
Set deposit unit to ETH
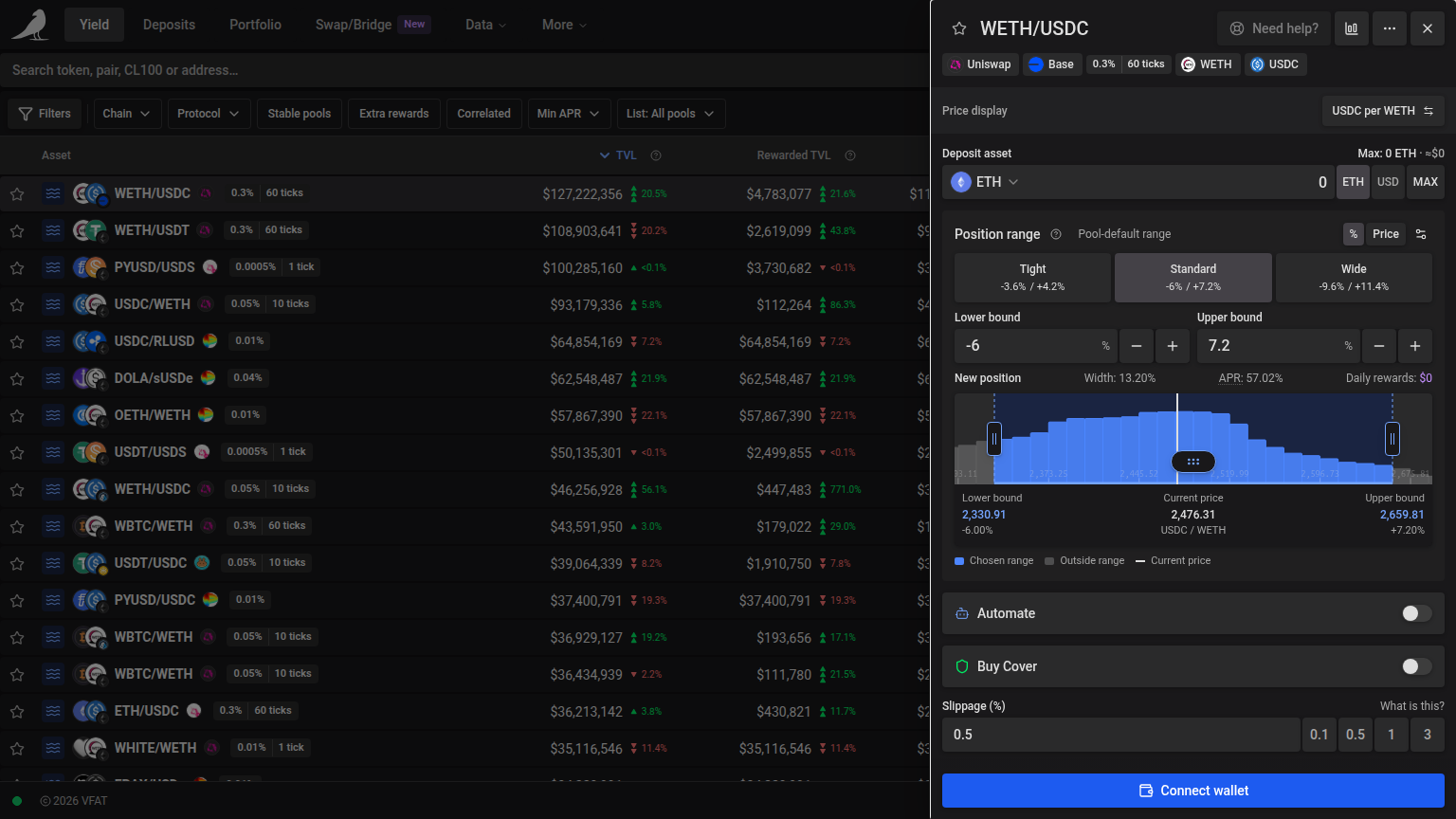point(1354,182)
